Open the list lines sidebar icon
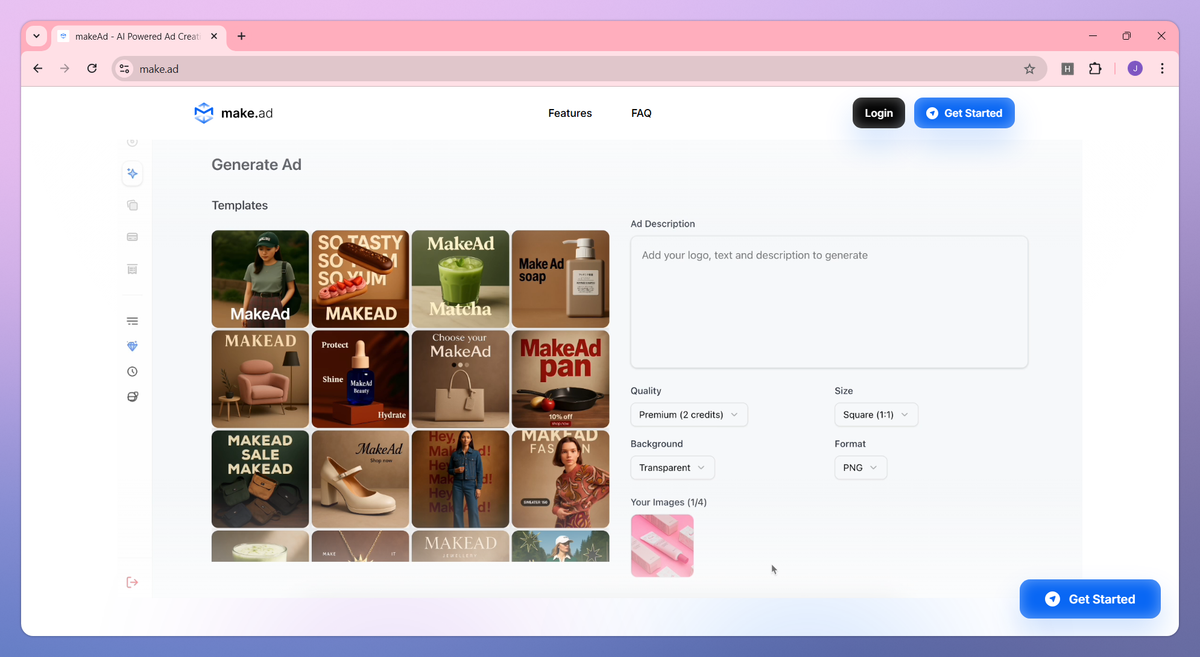This screenshot has width=1200, height=657. (x=132, y=321)
